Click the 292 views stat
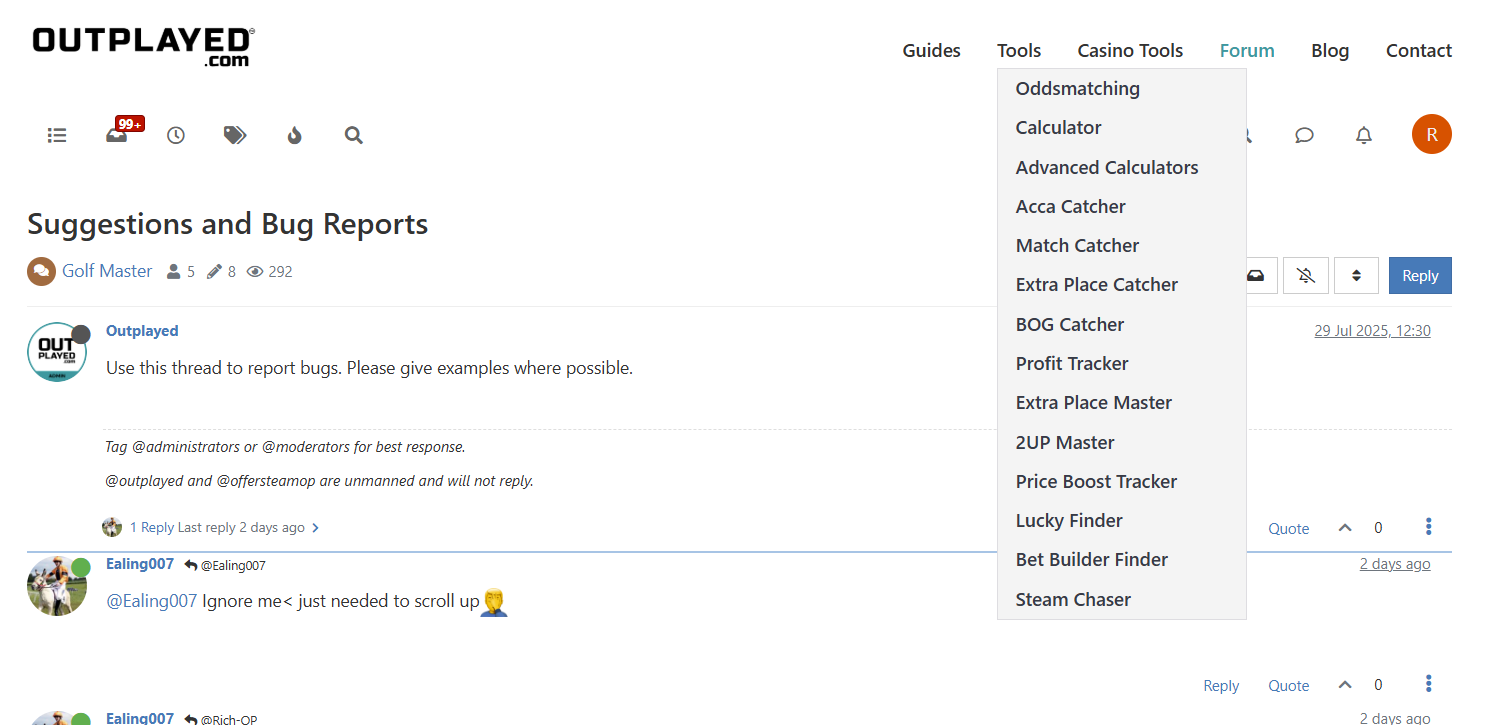 pos(270,271)
